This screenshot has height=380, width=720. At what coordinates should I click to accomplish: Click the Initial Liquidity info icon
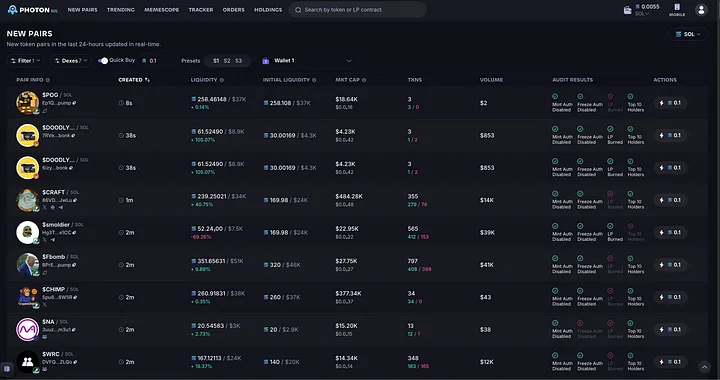click(314, 80)
